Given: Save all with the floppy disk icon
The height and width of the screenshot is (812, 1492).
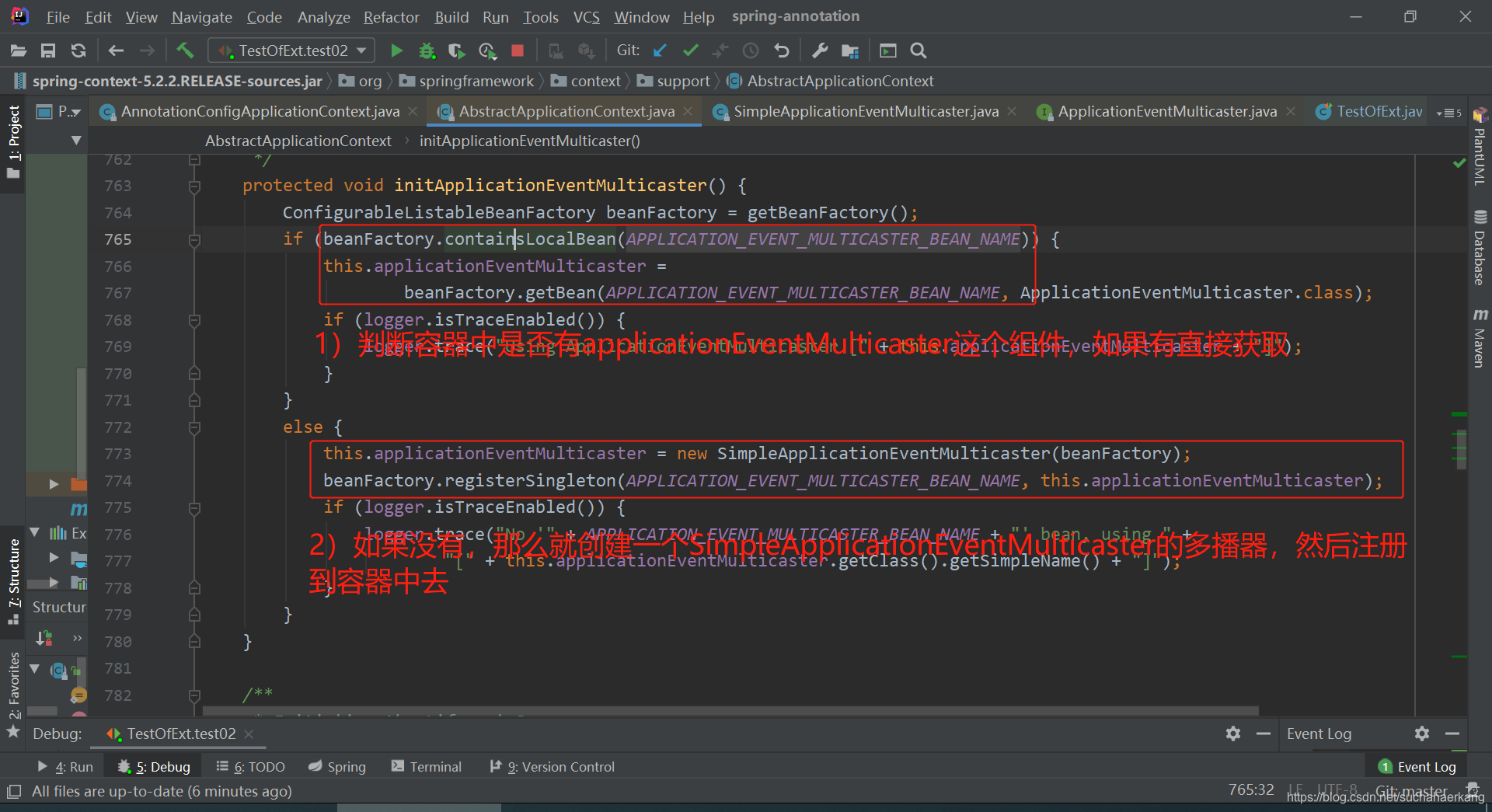Looking at the screenshot, I should tap(48, 51).
